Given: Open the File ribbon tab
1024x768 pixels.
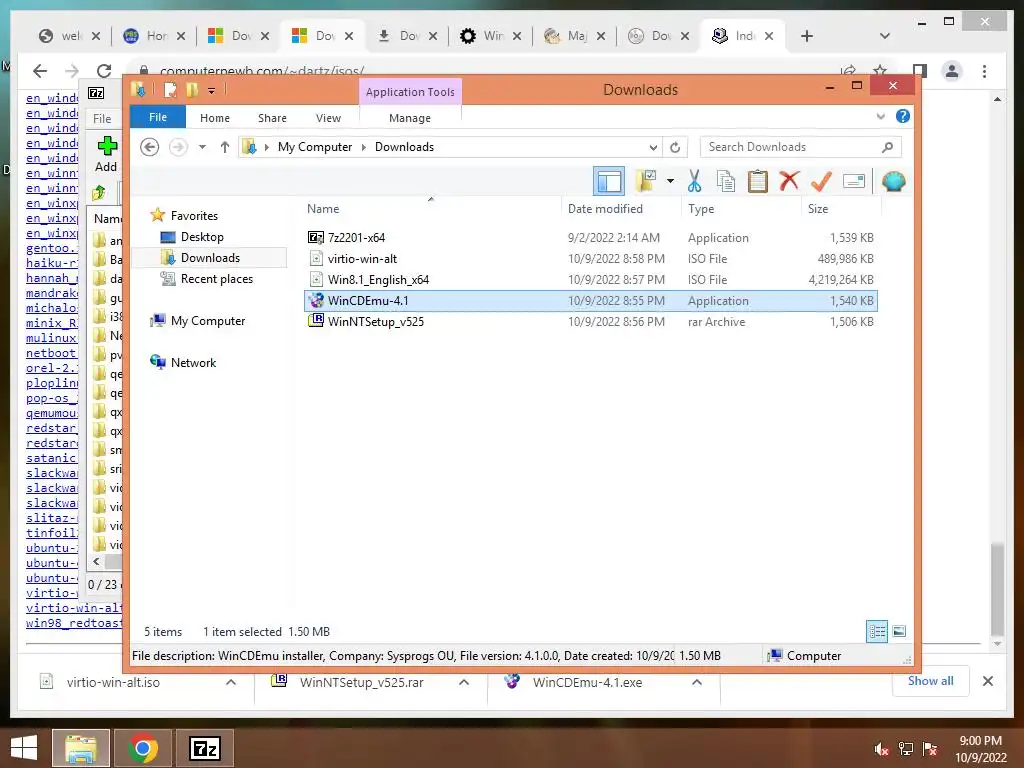Looking at the screenshot, I should pyautogui.click(x=158, y=118).
